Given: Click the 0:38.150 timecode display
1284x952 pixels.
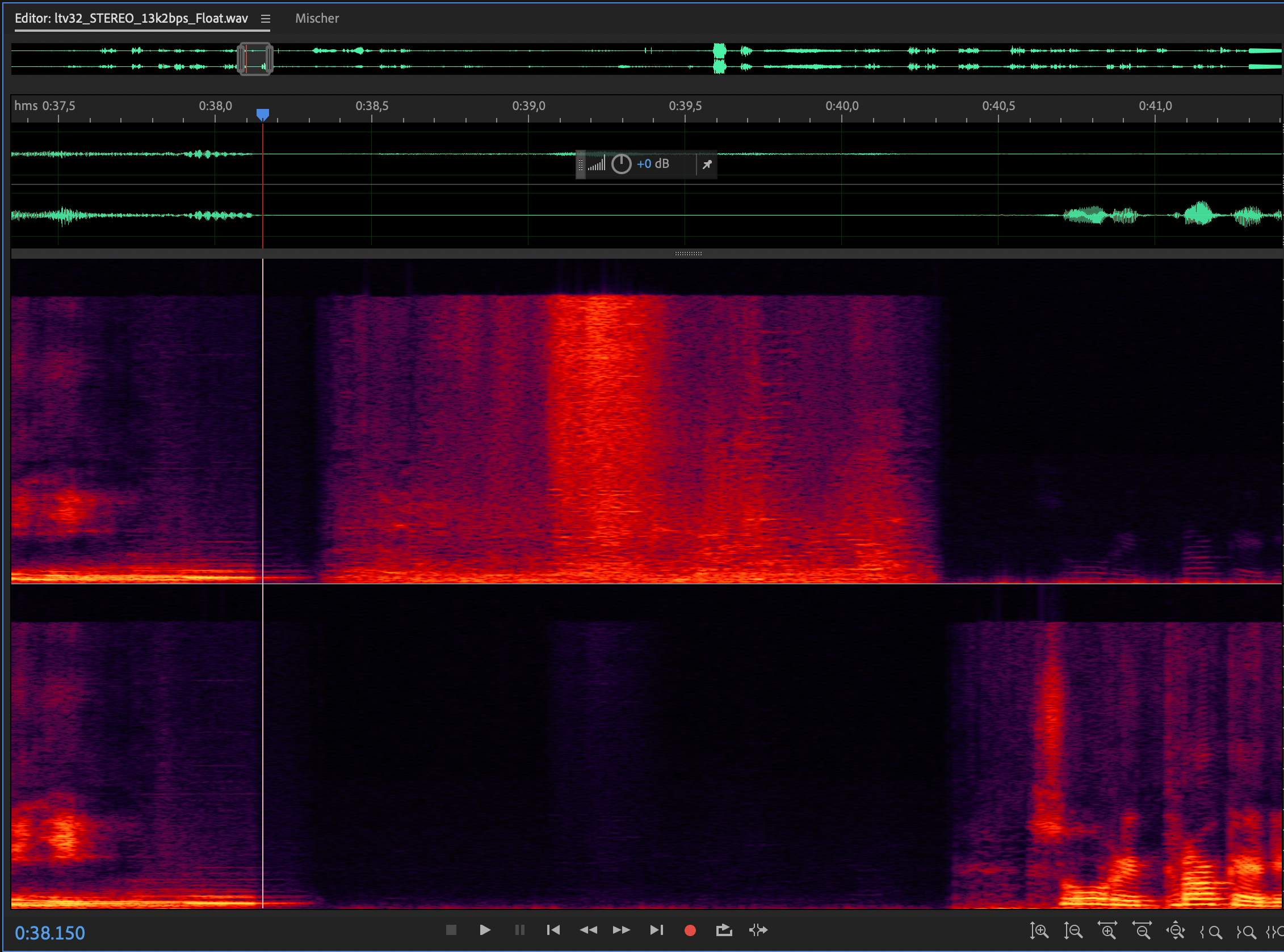Looking at the screenshot, I should coord(49,932).
